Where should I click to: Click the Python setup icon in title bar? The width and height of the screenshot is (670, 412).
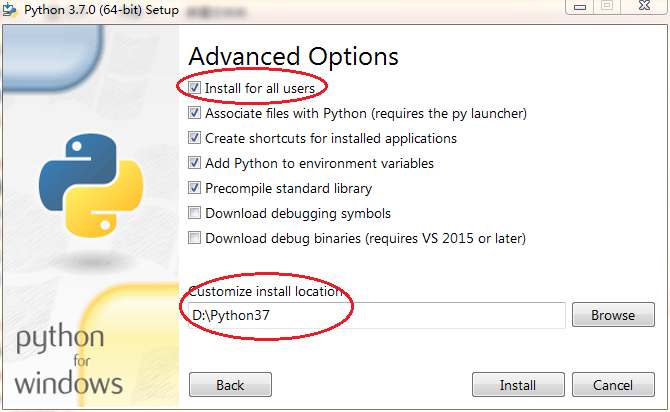[10, 9]
